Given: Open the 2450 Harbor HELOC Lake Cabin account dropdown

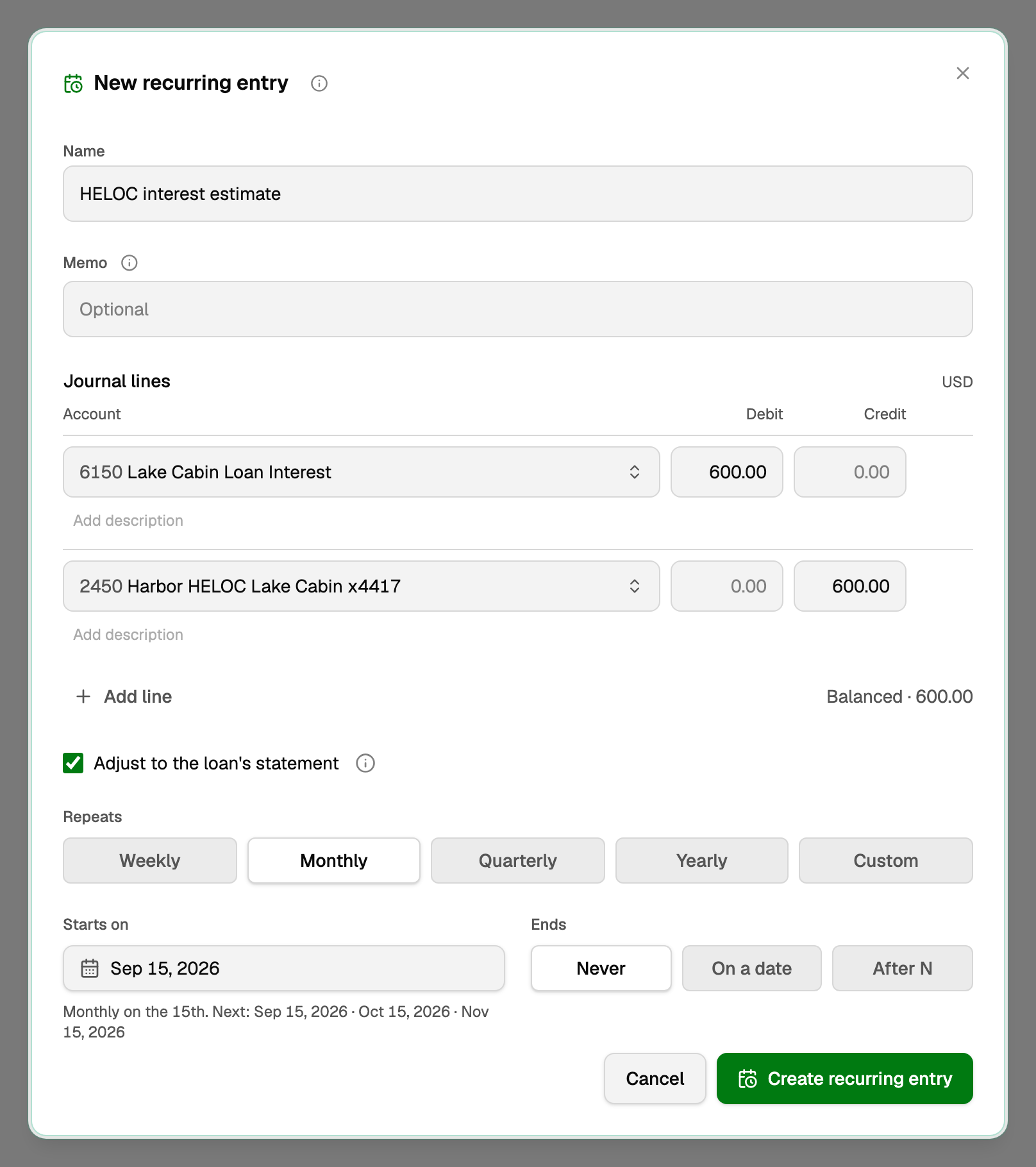Looking at the screenshot, I should (362, 586).
